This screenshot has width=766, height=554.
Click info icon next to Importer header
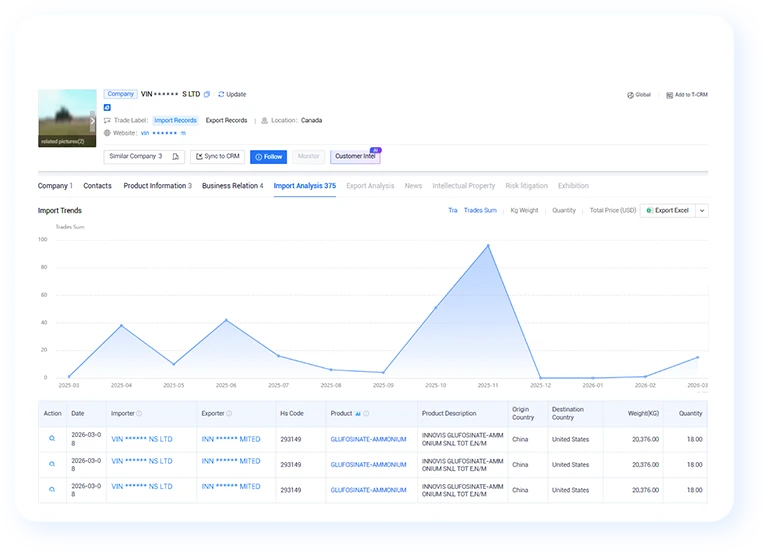coord(139,414)
